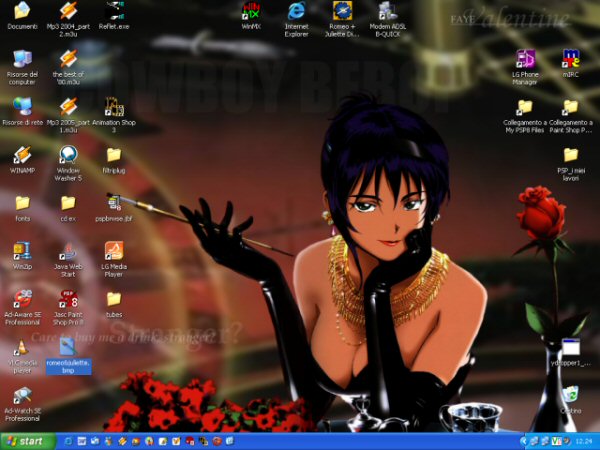Click the Winamp quick launch icon
This screenshot has width=600, height=450.
[122, 442]
